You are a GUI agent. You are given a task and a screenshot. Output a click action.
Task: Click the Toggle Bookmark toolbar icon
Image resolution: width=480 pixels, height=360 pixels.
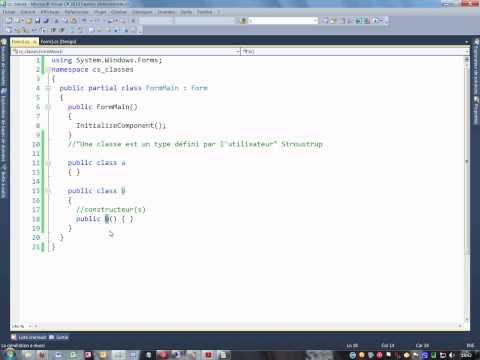pyautogui.click(x=92, y=30)
